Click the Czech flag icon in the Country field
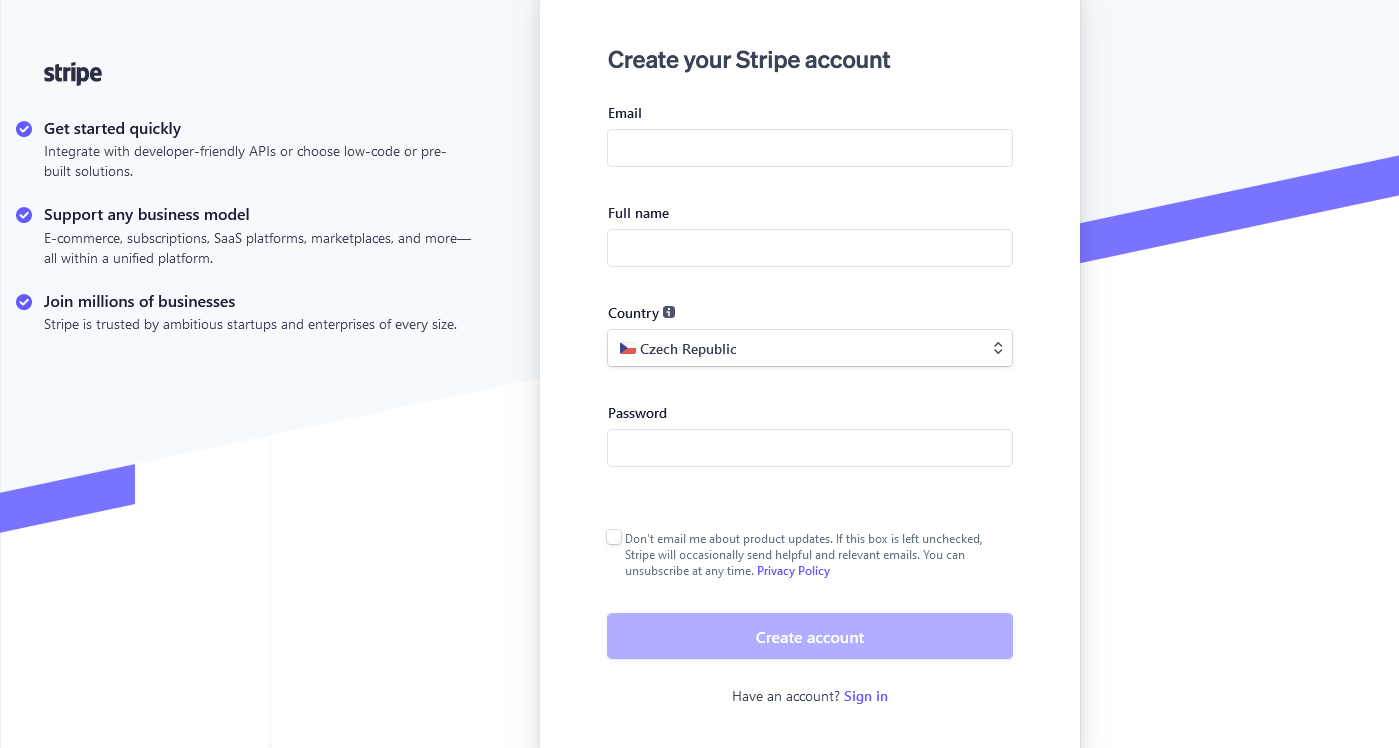 pos(628,349)
